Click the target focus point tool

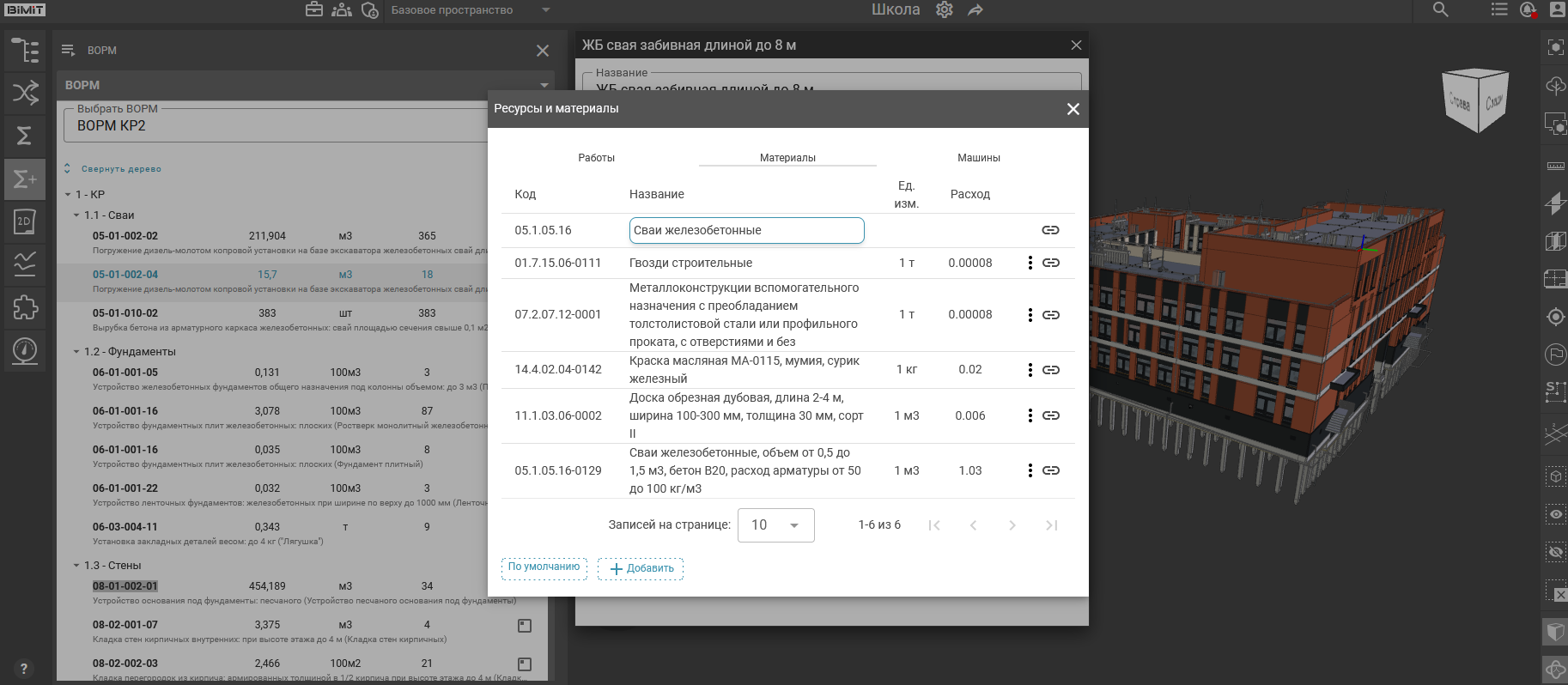coord(1556,317)
